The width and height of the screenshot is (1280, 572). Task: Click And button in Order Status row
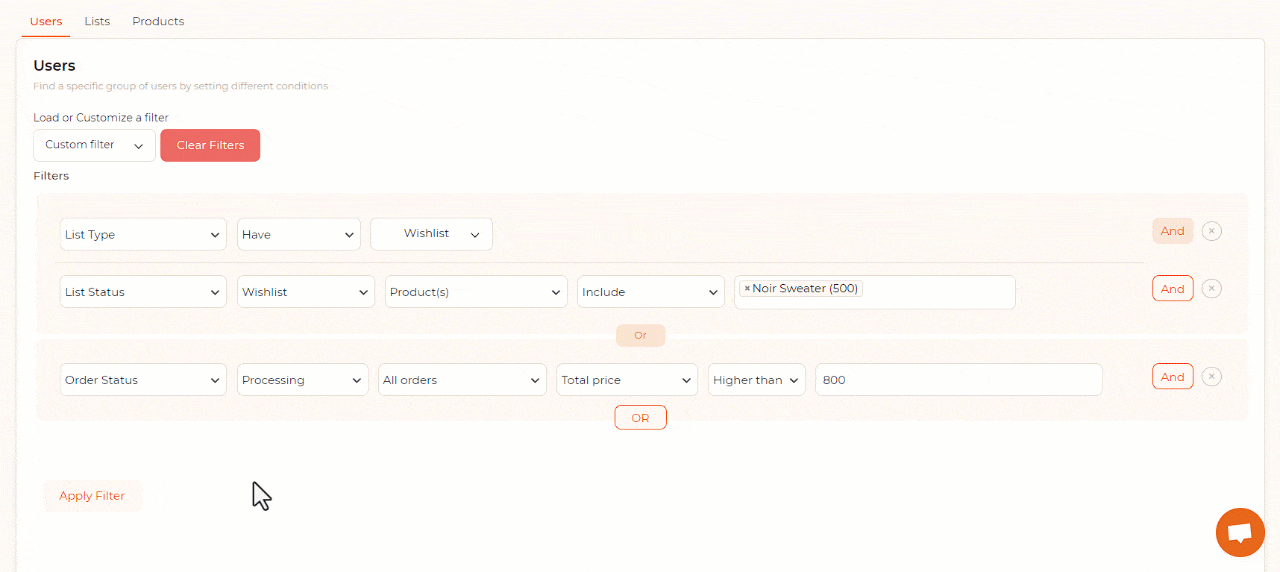click(x=1172, y=377)
